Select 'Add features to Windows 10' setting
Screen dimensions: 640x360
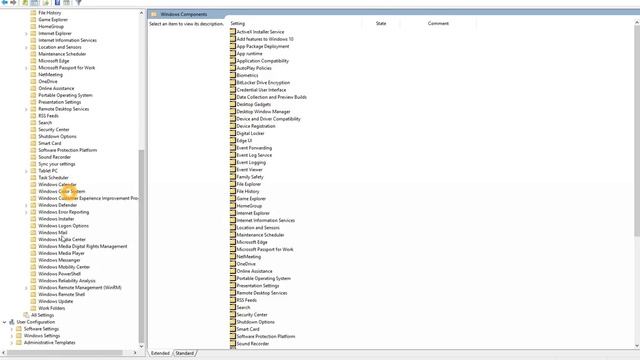[265, 39]
